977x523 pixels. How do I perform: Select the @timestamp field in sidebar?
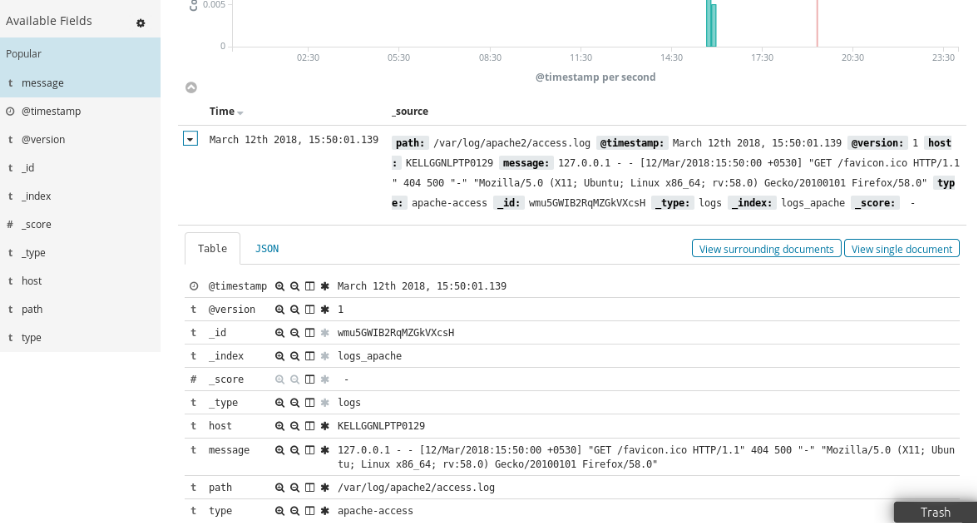[x=50, y=111]
